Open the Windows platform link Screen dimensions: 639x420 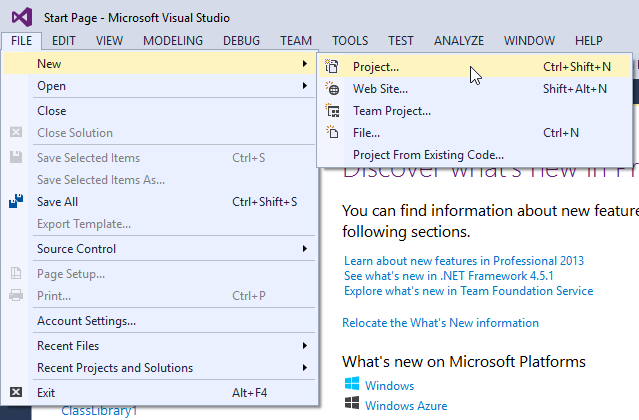[x=389, y=385]
